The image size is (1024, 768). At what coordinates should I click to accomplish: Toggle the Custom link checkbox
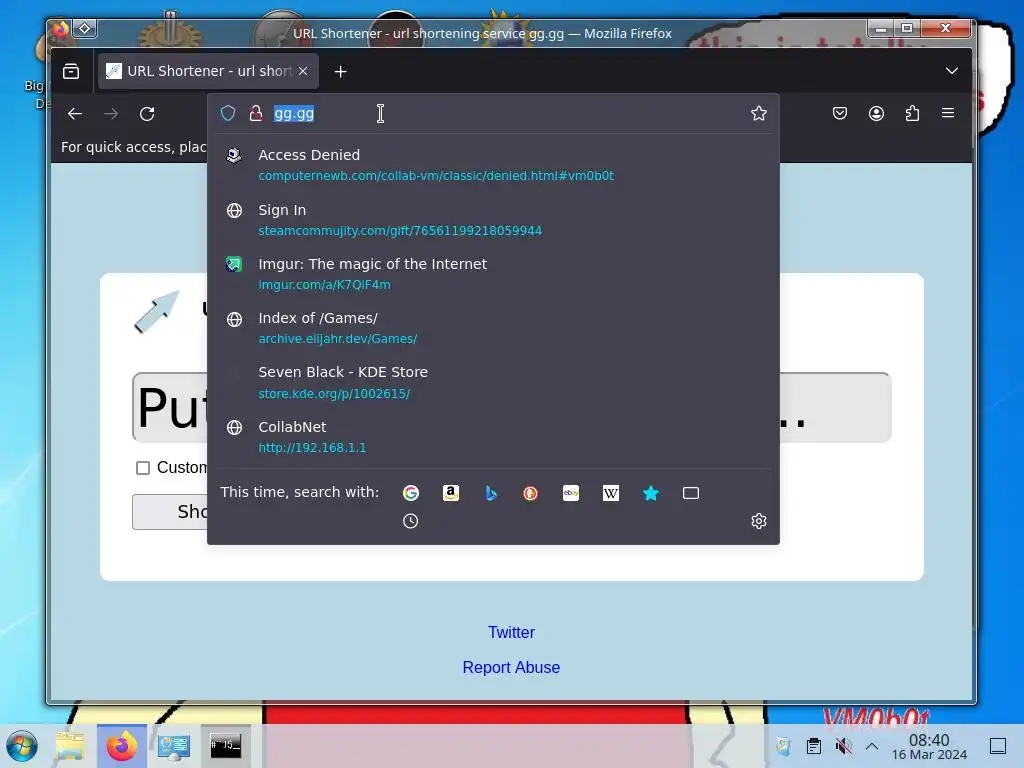click(x=143, y=468)
